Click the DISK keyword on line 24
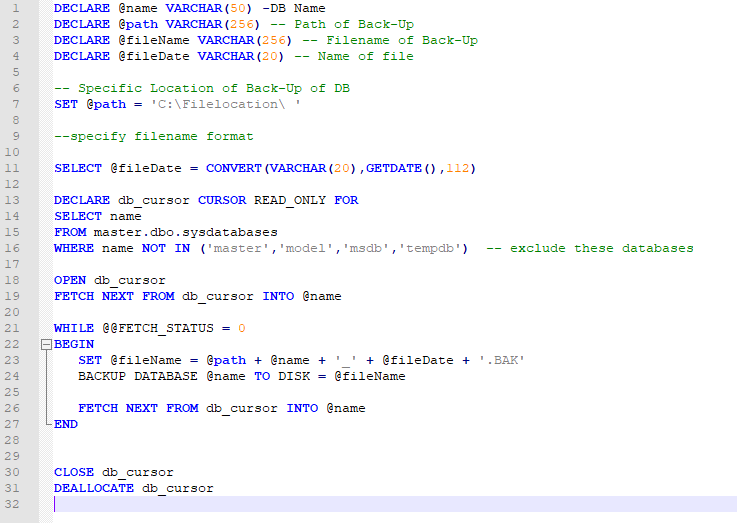 pos(294,376)
